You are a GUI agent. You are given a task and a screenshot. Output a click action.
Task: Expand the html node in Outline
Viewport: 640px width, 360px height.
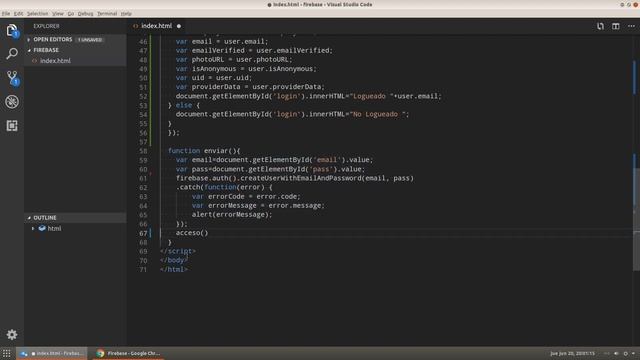point(33,229)
